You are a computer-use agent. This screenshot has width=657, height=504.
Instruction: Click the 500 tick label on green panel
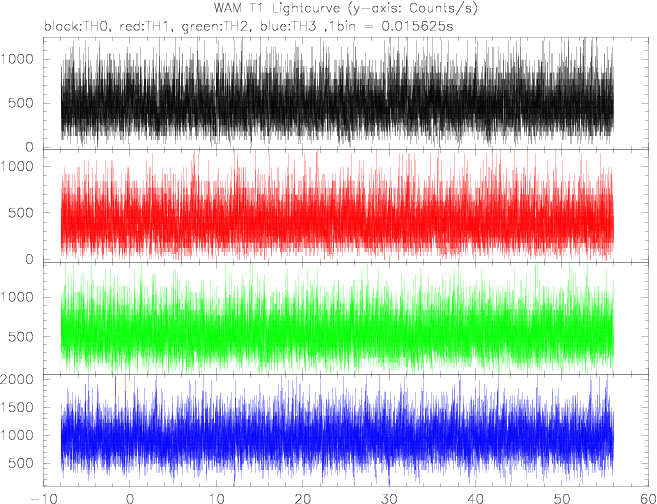(21, 336)
